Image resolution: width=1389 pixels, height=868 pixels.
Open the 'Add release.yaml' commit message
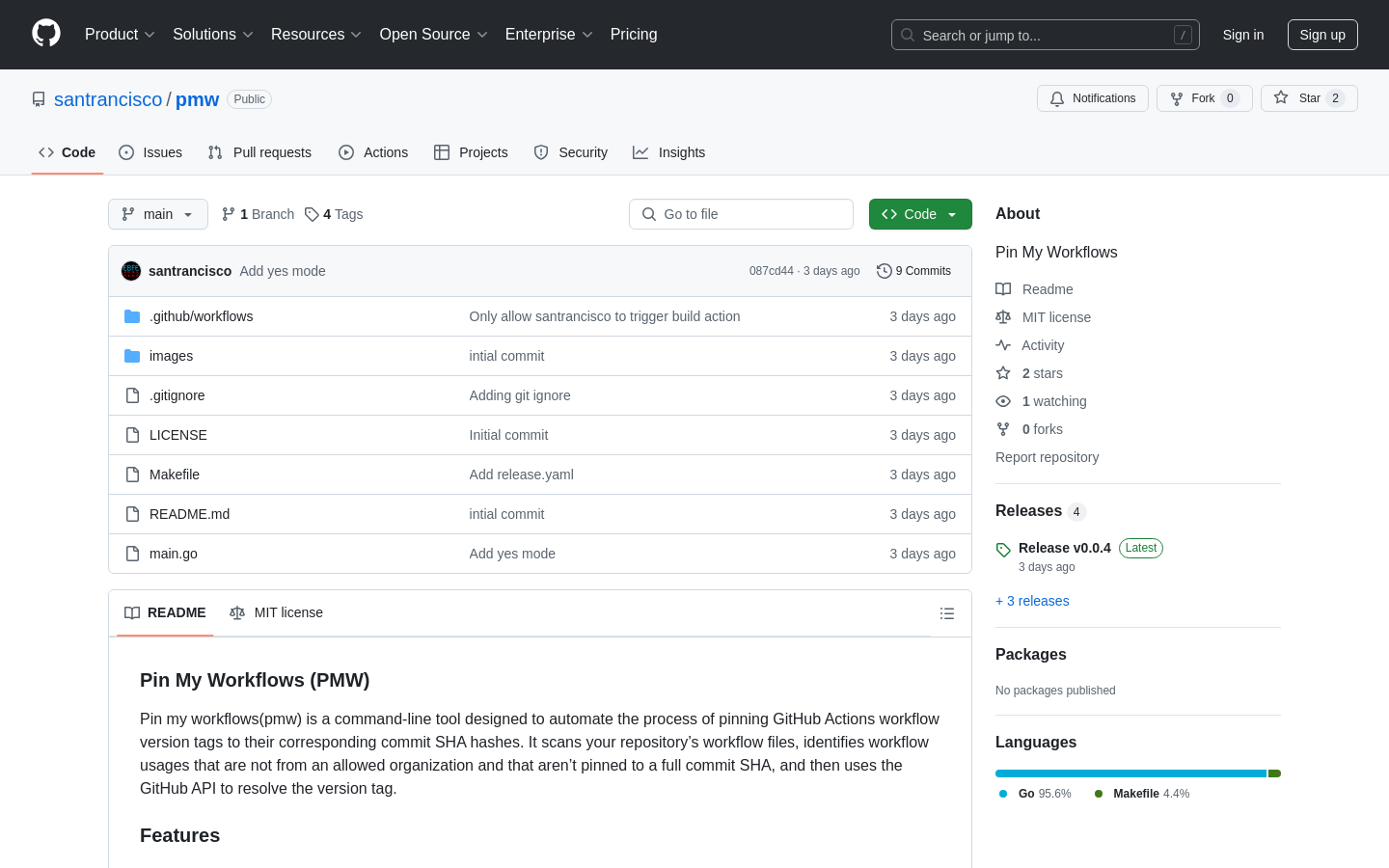click(x=522, y=475)
